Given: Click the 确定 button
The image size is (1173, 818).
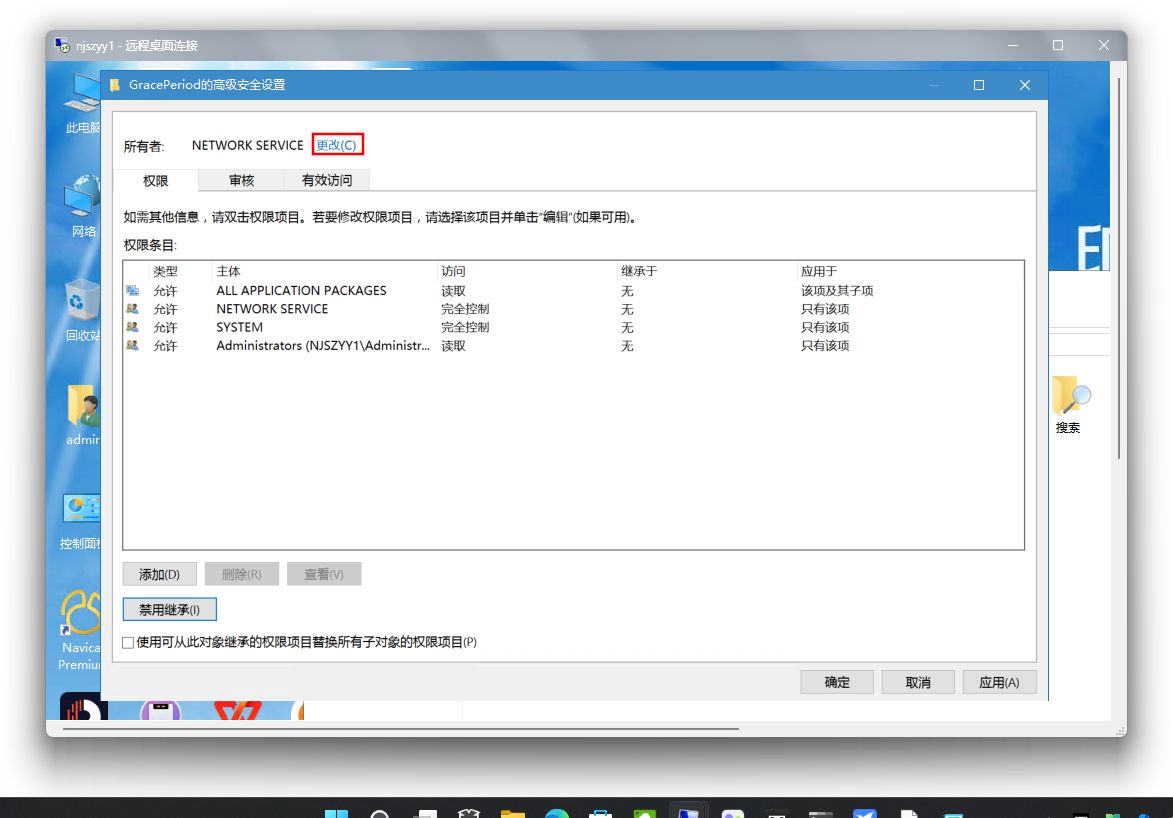Looking at the screenshot, I should pyautogui.click(x=837, y=682).
